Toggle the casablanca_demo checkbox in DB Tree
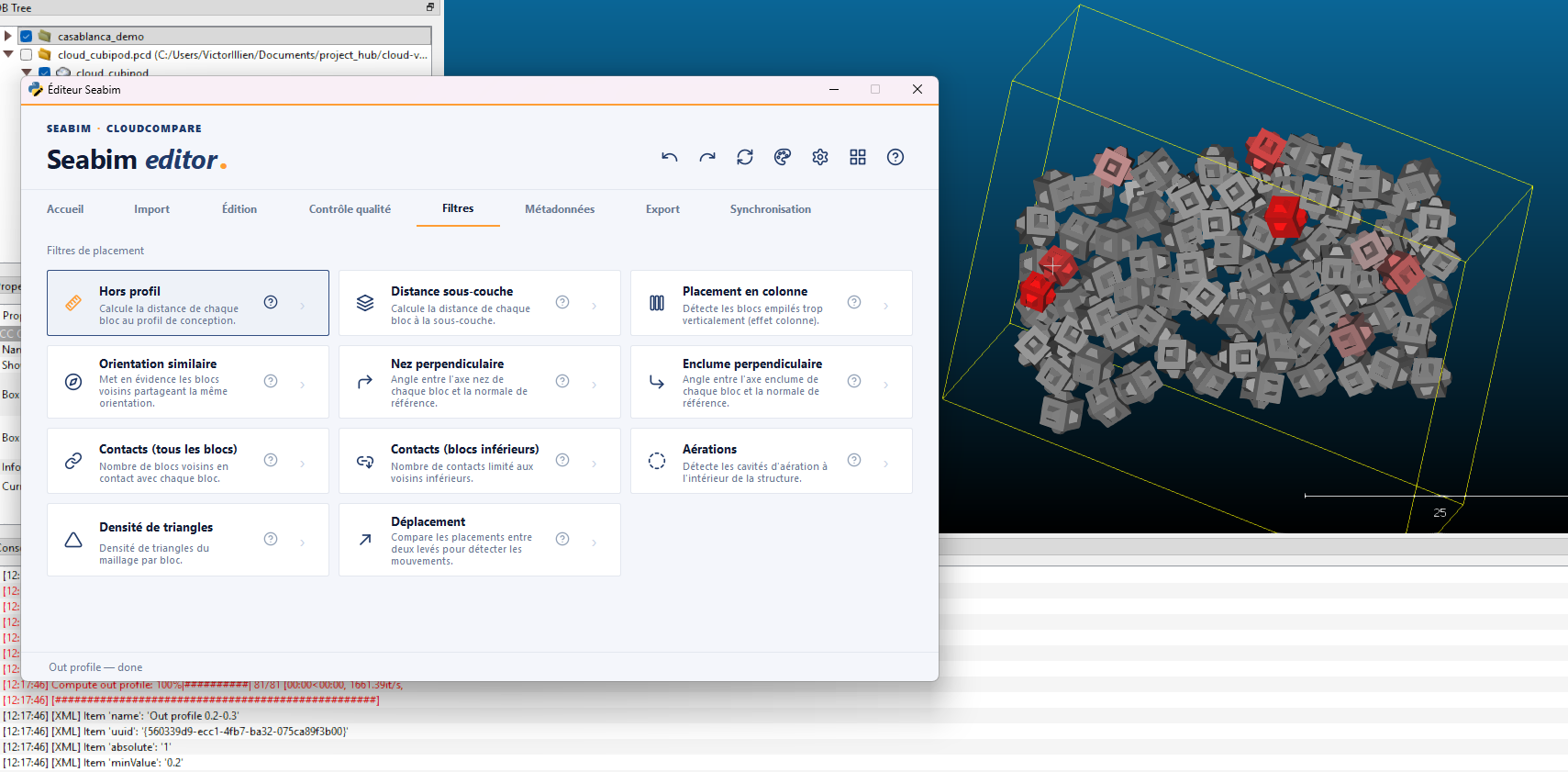 click(27, 37)
